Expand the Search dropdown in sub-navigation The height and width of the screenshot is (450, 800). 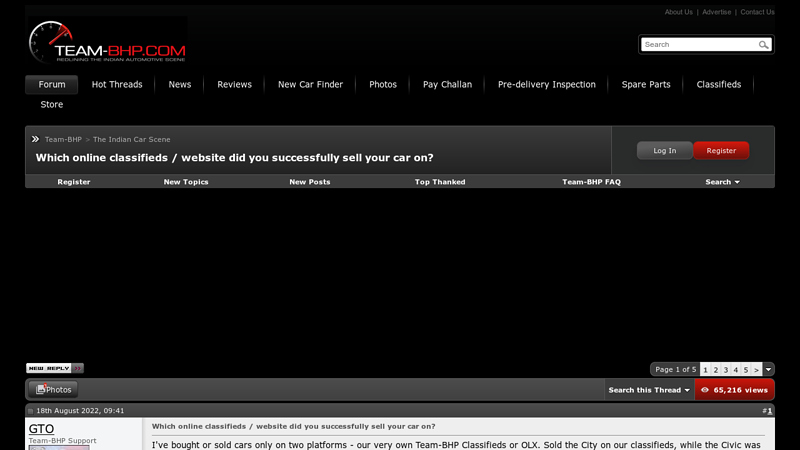[722, 182]
